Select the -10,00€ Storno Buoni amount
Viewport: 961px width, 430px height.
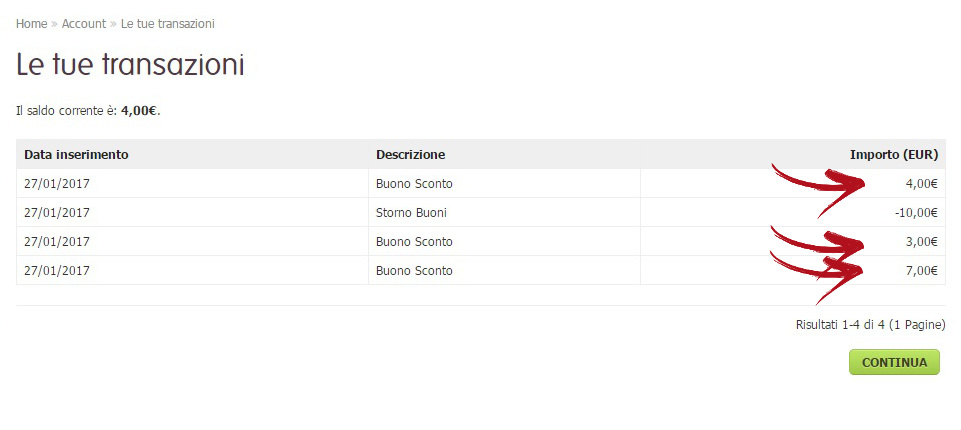[916, 213]
